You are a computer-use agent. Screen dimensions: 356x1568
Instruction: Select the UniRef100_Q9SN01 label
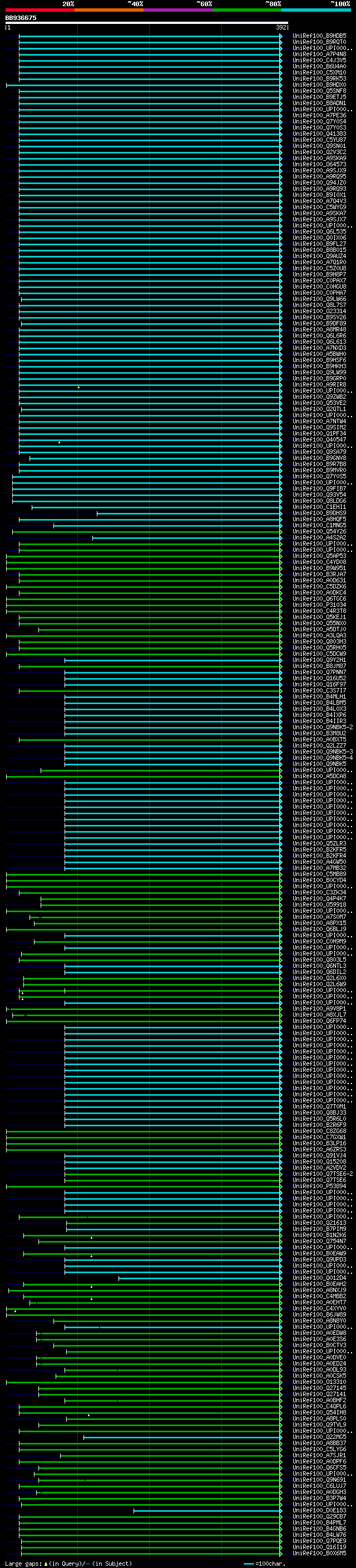(x=319, y=146)
